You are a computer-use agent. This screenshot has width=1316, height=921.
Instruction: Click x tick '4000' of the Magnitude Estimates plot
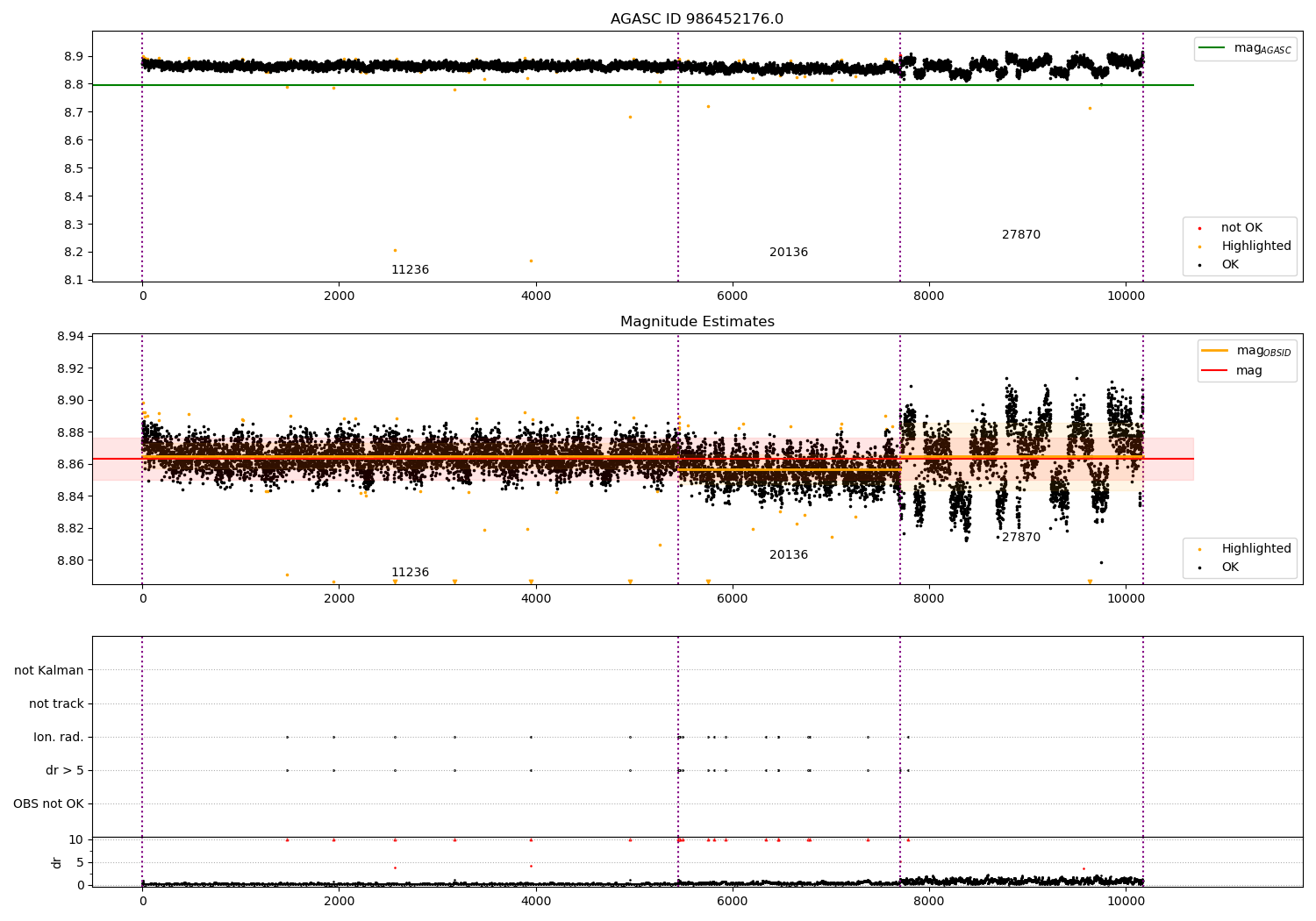point(536,599)
